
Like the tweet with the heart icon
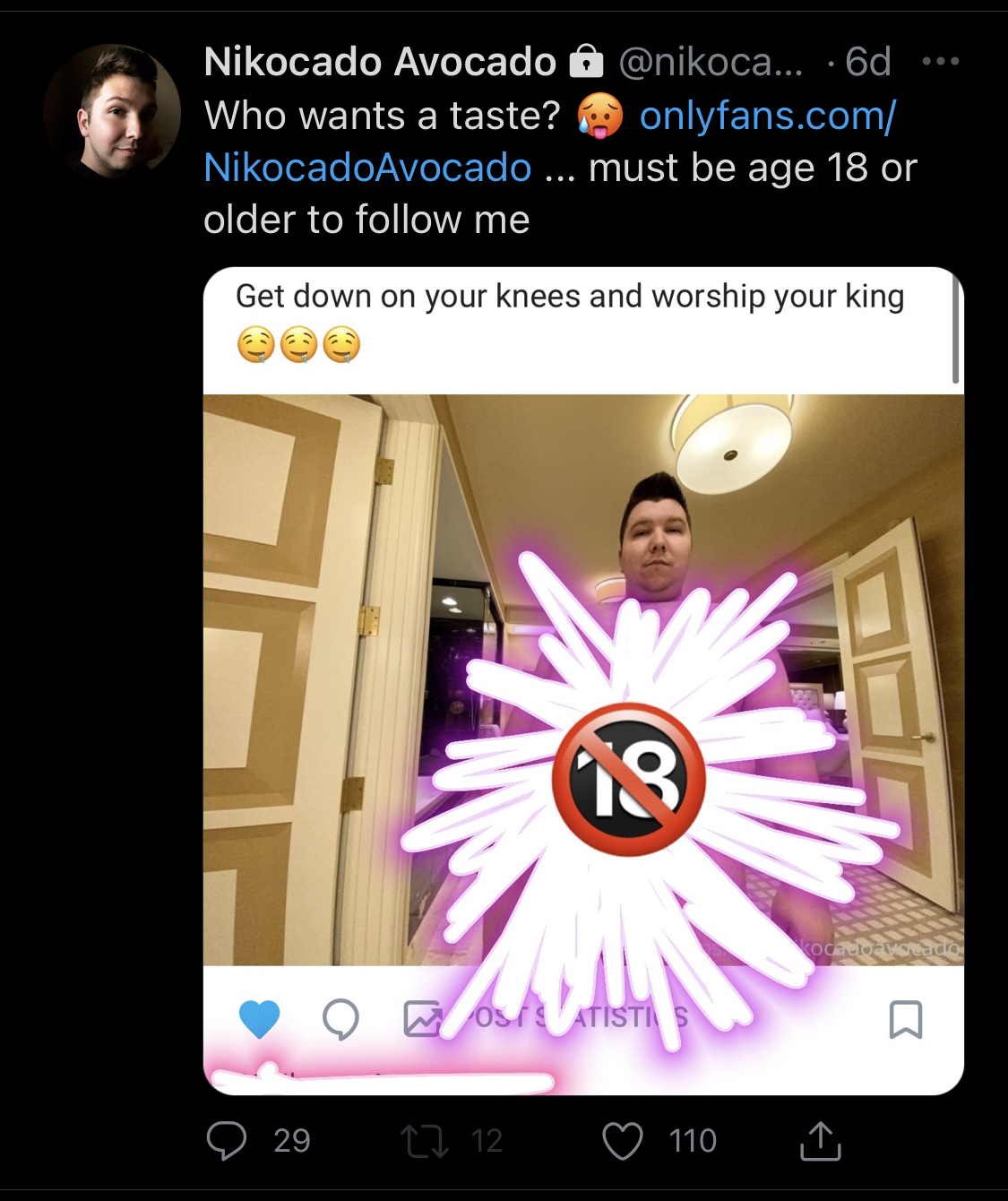pyautogui.click(x=623, y=1141)
